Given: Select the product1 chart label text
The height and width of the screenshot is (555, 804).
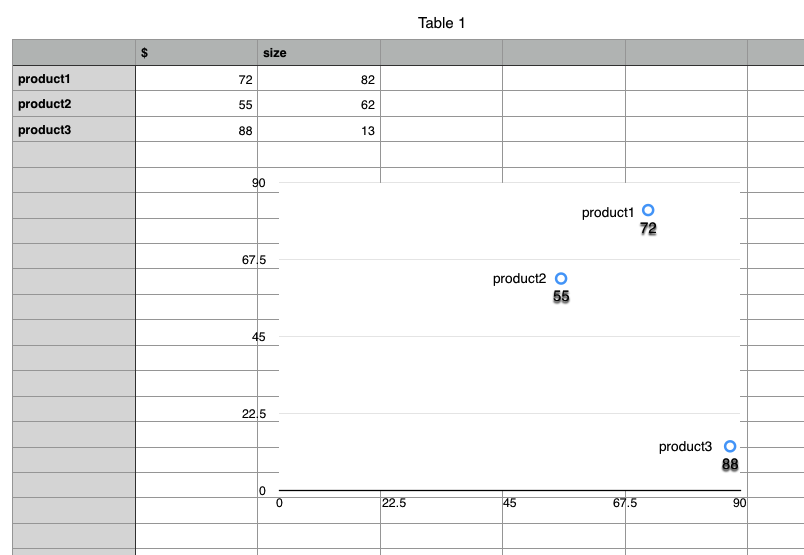Looking at the screenshot, I should click(608, 212).
